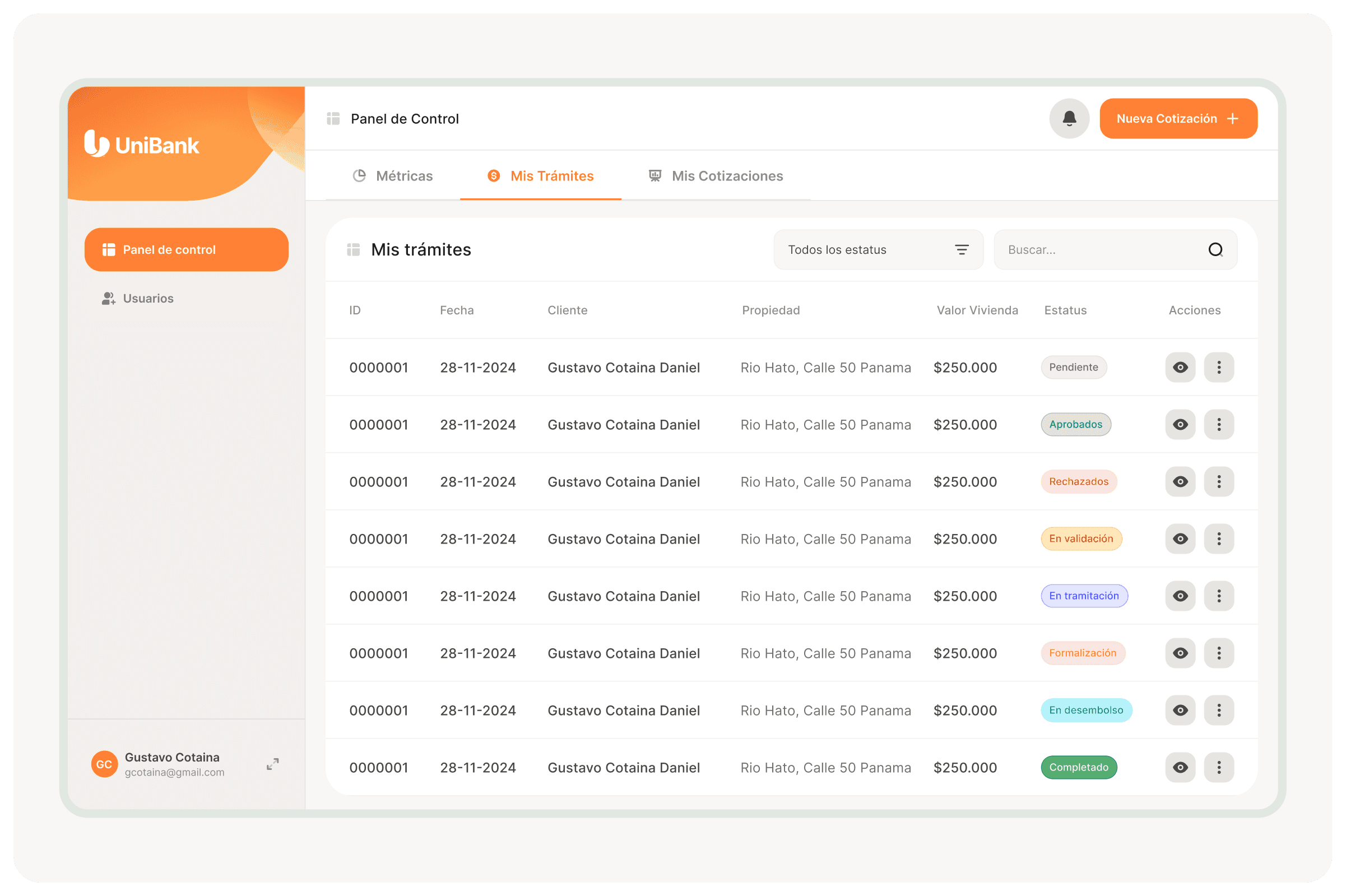This screenshot has height=896, width=1346.
Task: Open the three-dot options dropdown in the En tramitación row
Action: (1219, 596)
